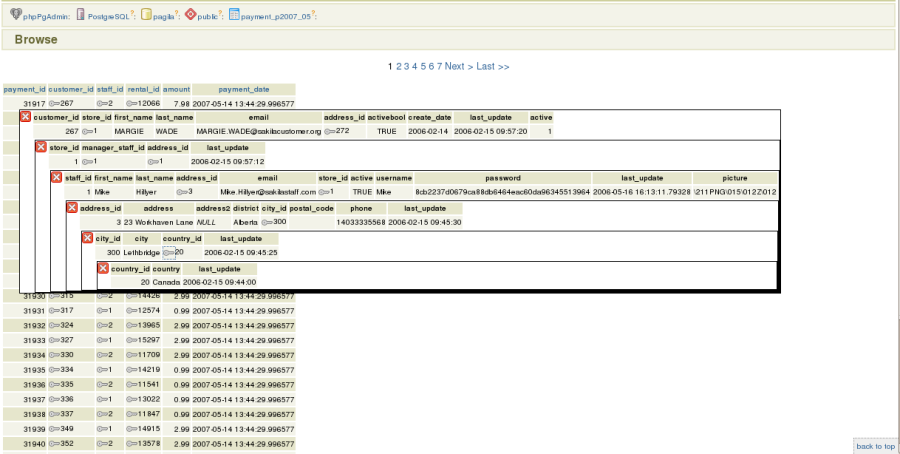Screen dimensions: 900x454
Task: Close the store_id nested popup
Action: (x=41, y=147)
